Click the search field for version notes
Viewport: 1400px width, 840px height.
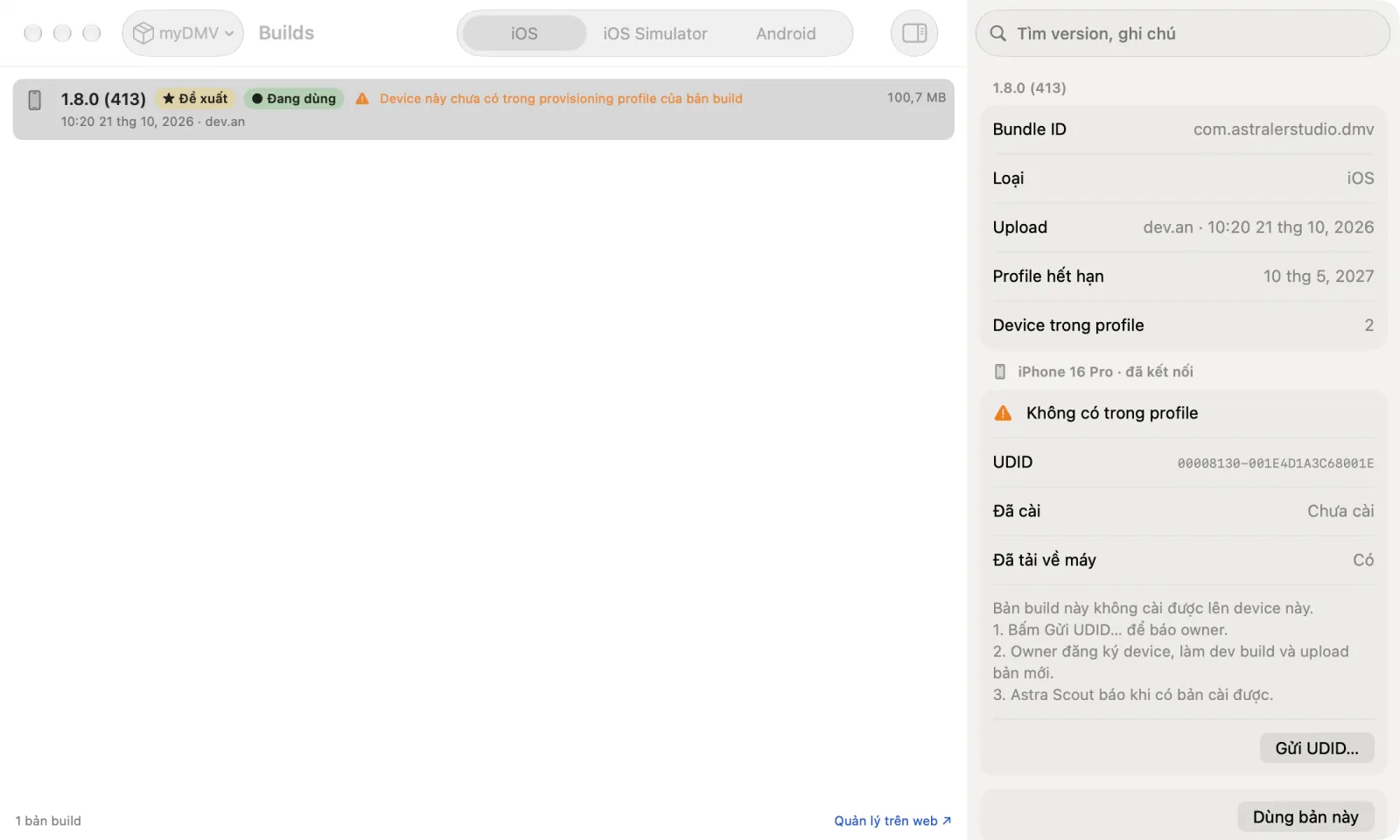1182,33
